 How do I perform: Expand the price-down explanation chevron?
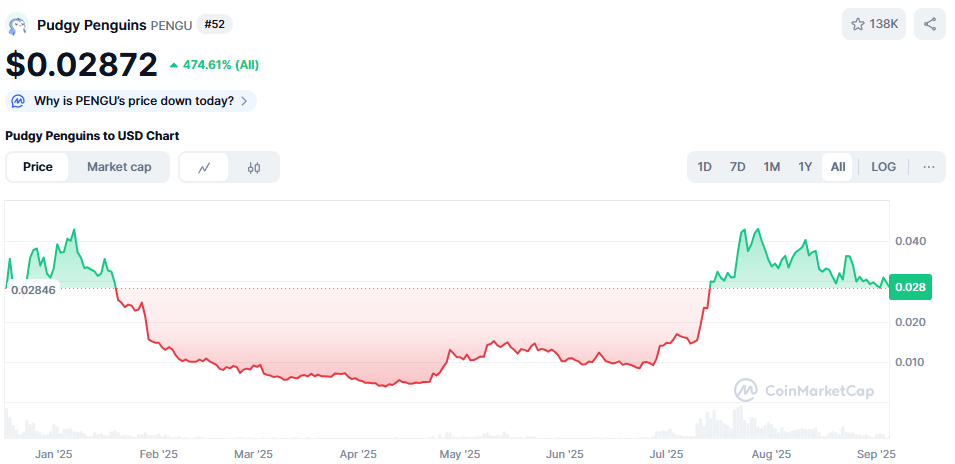(x=244, y=101)
